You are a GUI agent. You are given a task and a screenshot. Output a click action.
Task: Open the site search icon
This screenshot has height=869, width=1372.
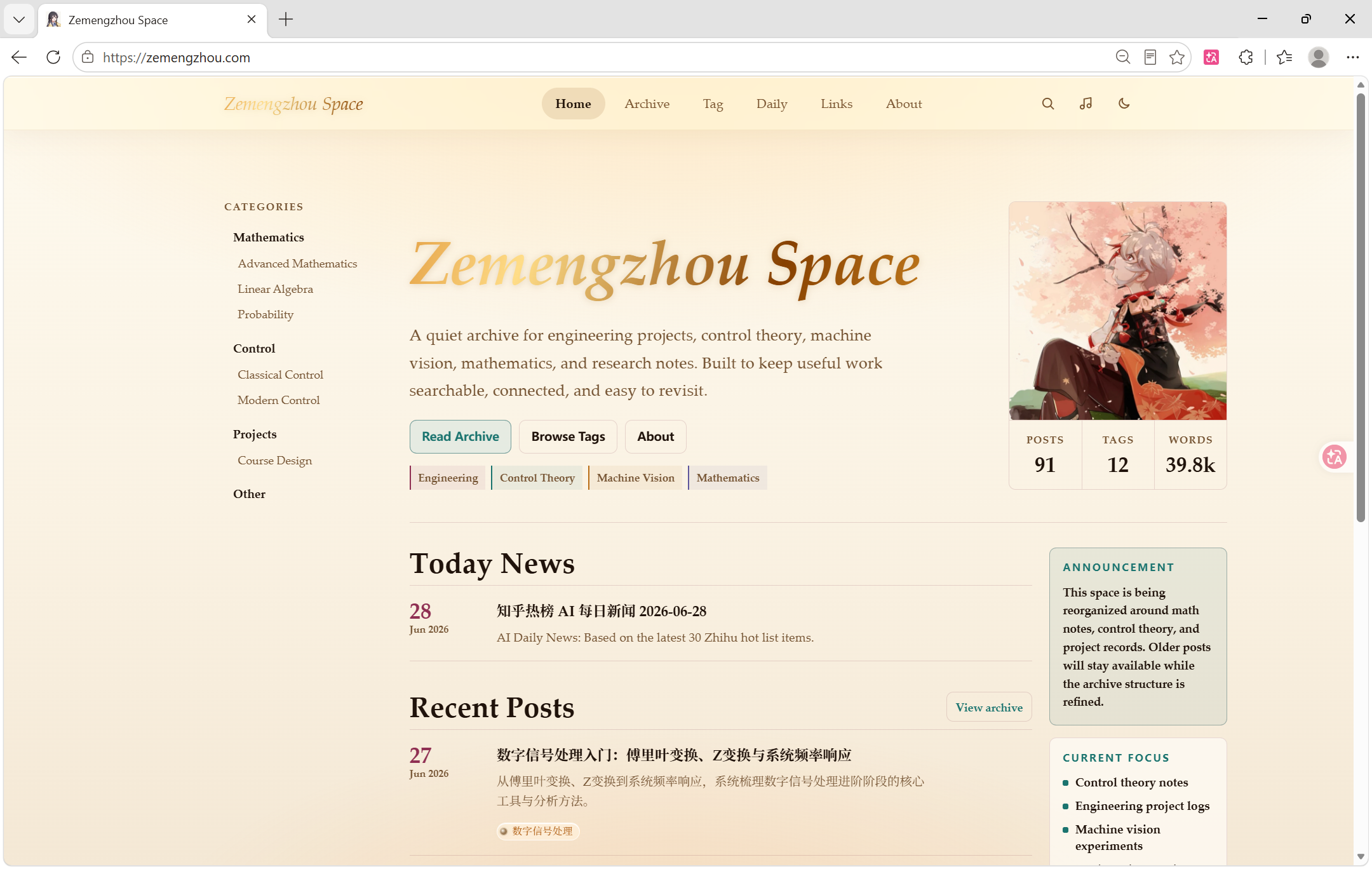(1048, 104)
